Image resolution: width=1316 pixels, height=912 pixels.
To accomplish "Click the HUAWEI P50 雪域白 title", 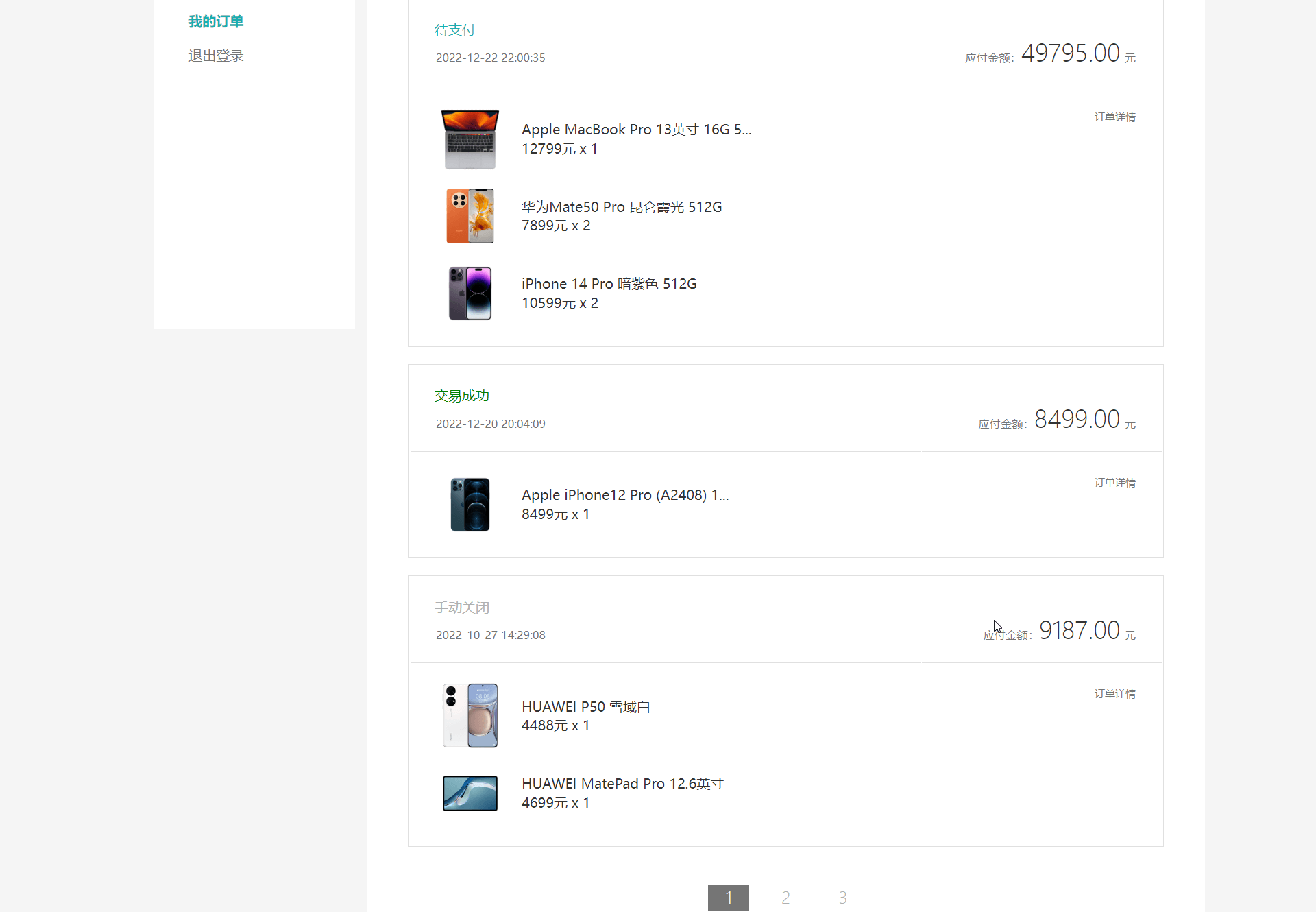I will click(585, 707).
